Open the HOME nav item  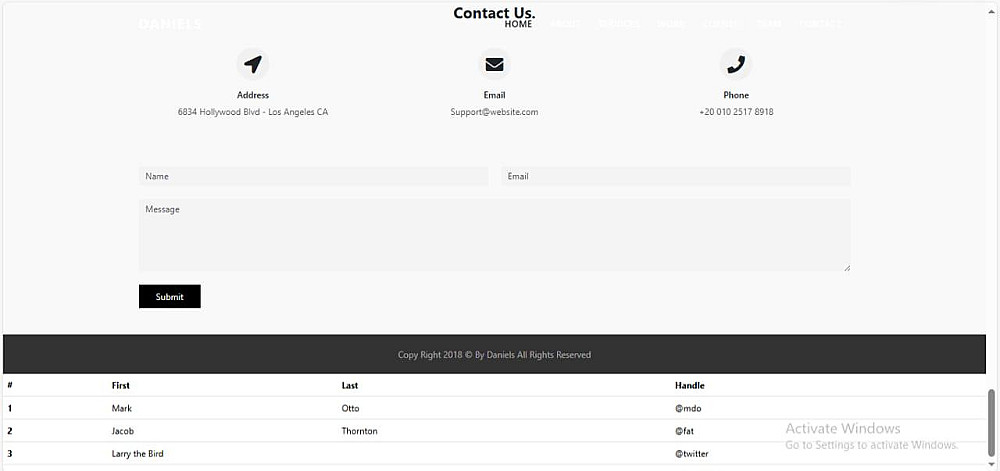[x=518, y=24]
